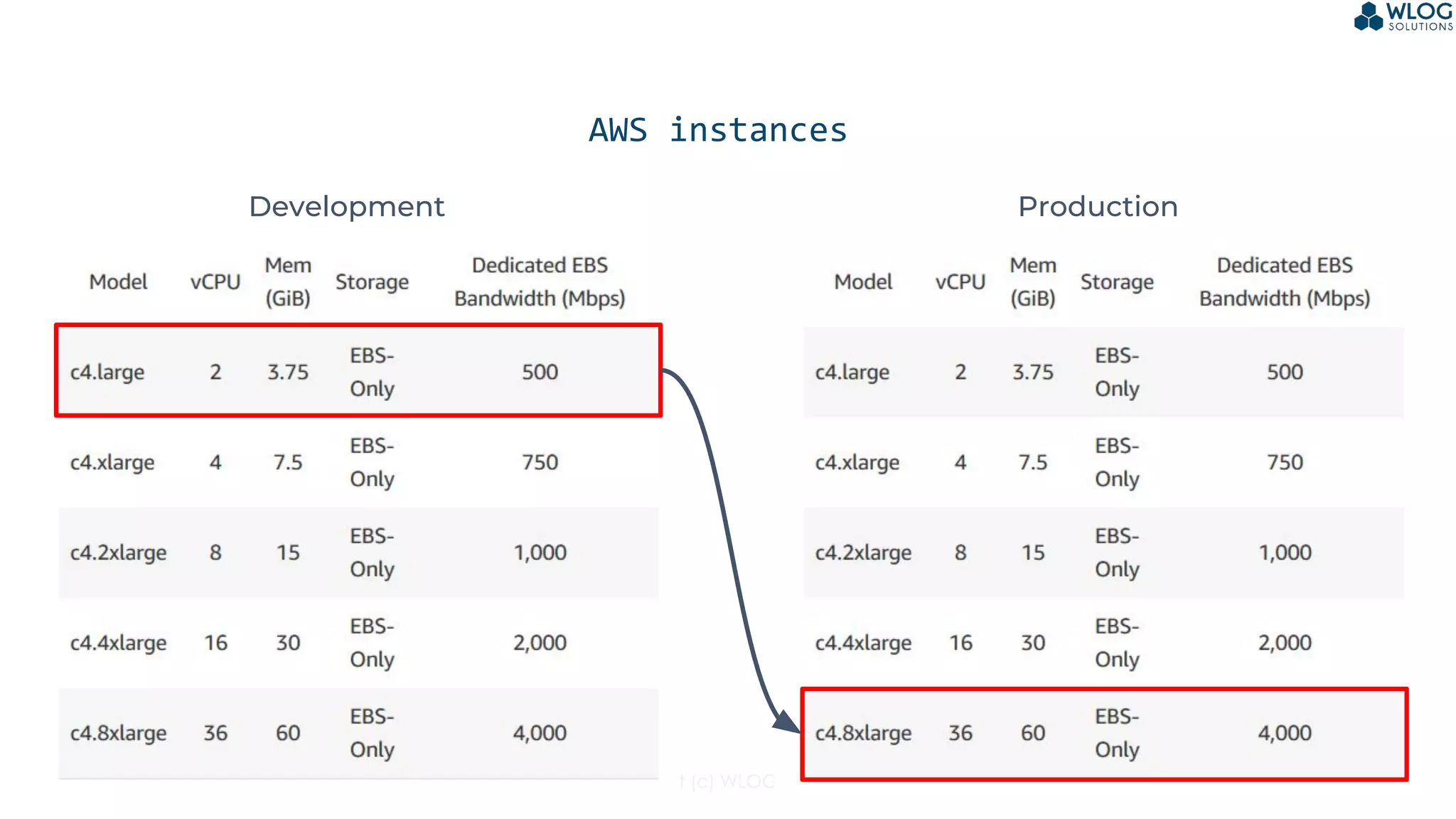Select c4.xlarge model in Development table
Image resolution: width=1456 pixels, height=819 pixels.
[112, 463]
